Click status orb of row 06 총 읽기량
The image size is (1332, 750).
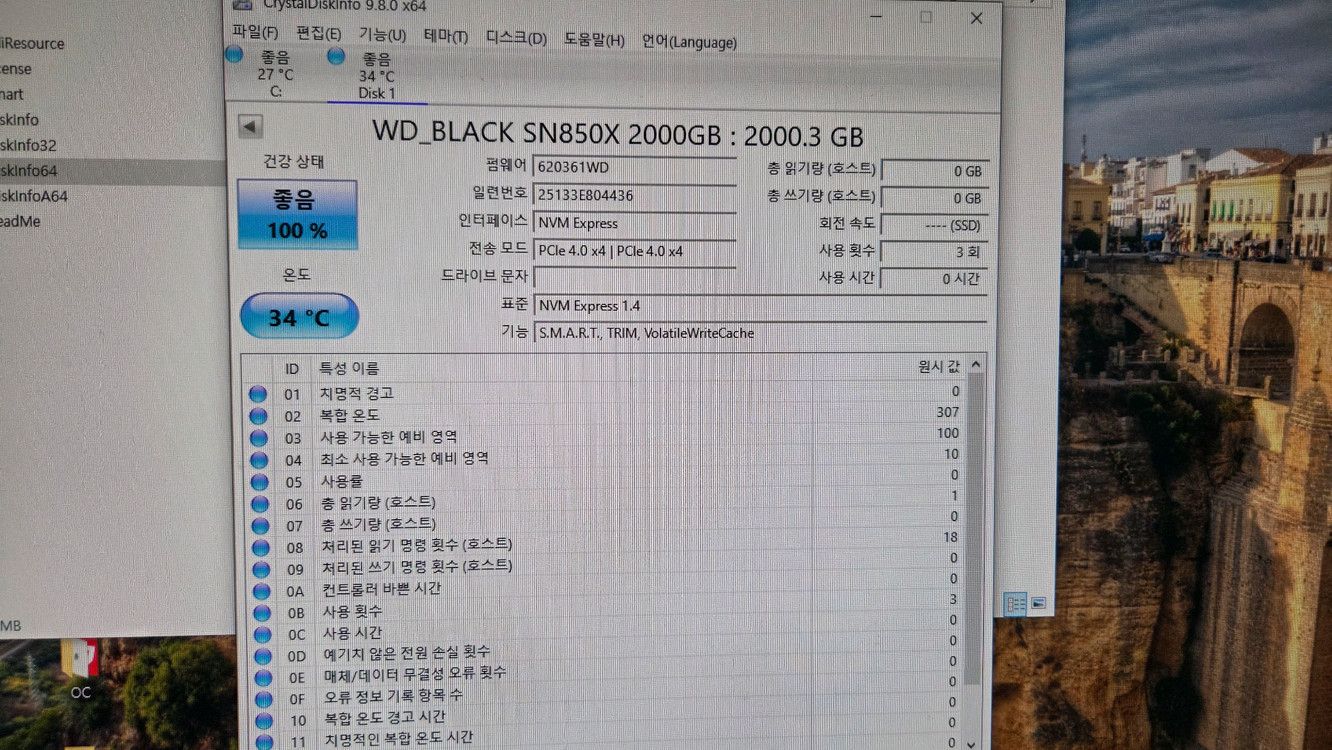260,504
